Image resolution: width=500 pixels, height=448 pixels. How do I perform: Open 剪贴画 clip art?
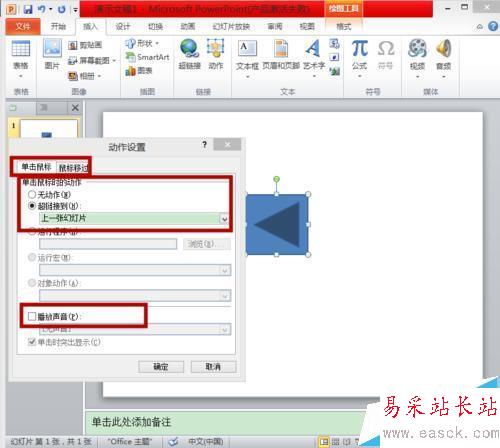coord(85,45)
